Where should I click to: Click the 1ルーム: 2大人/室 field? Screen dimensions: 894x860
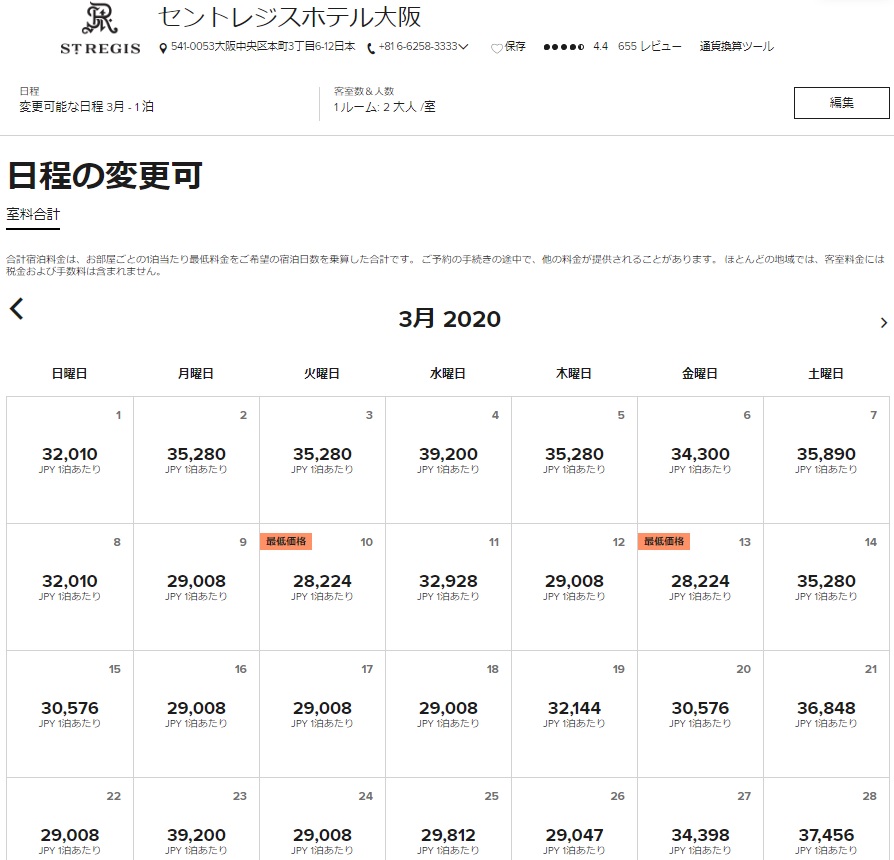(x=385, y=107)
